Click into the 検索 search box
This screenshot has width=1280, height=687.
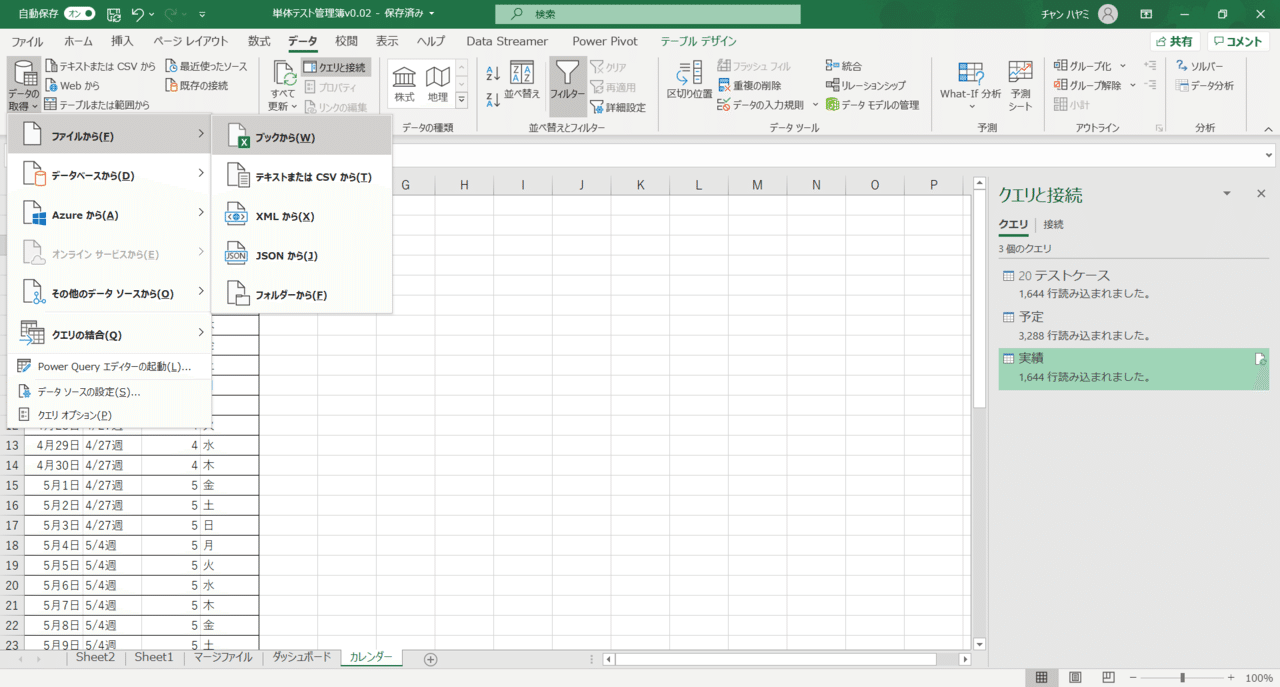pos(648,14)
